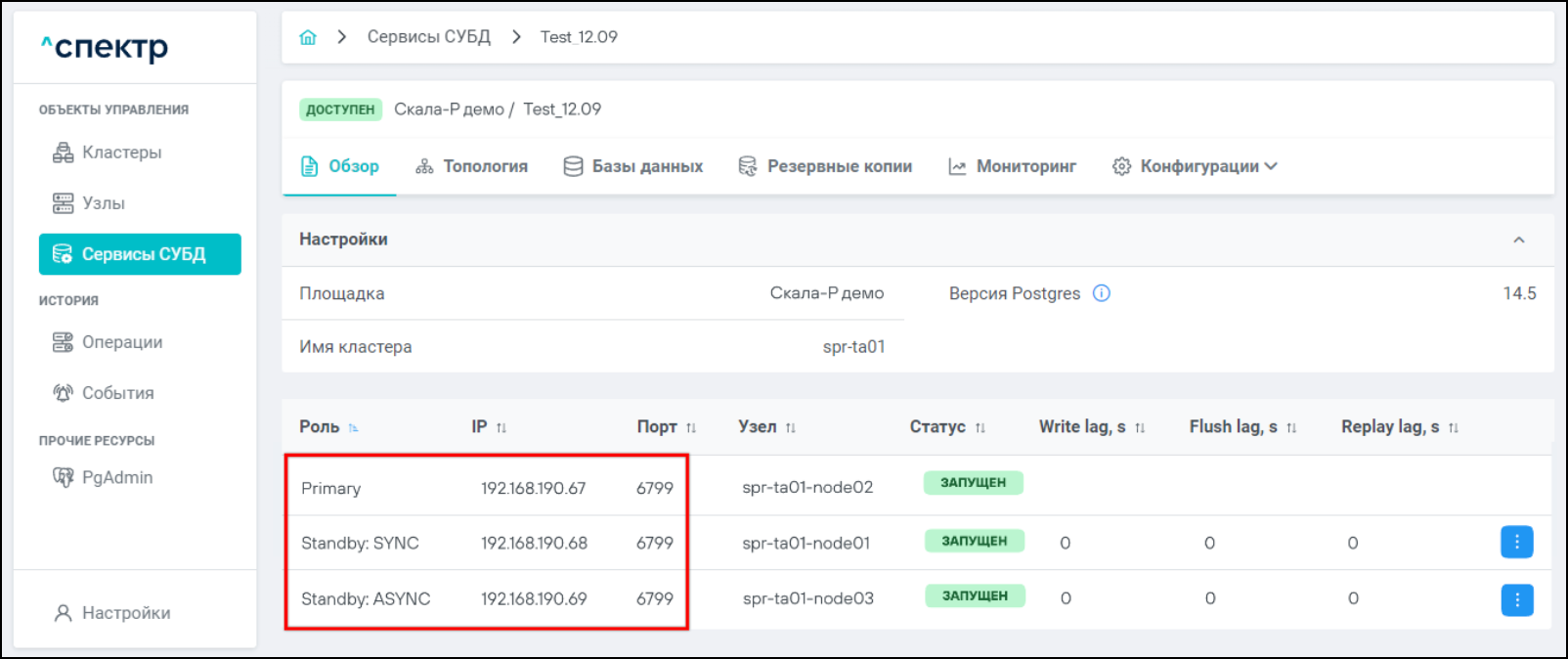
Task: Collapse the Настройки section
Action: [1518, 240]
